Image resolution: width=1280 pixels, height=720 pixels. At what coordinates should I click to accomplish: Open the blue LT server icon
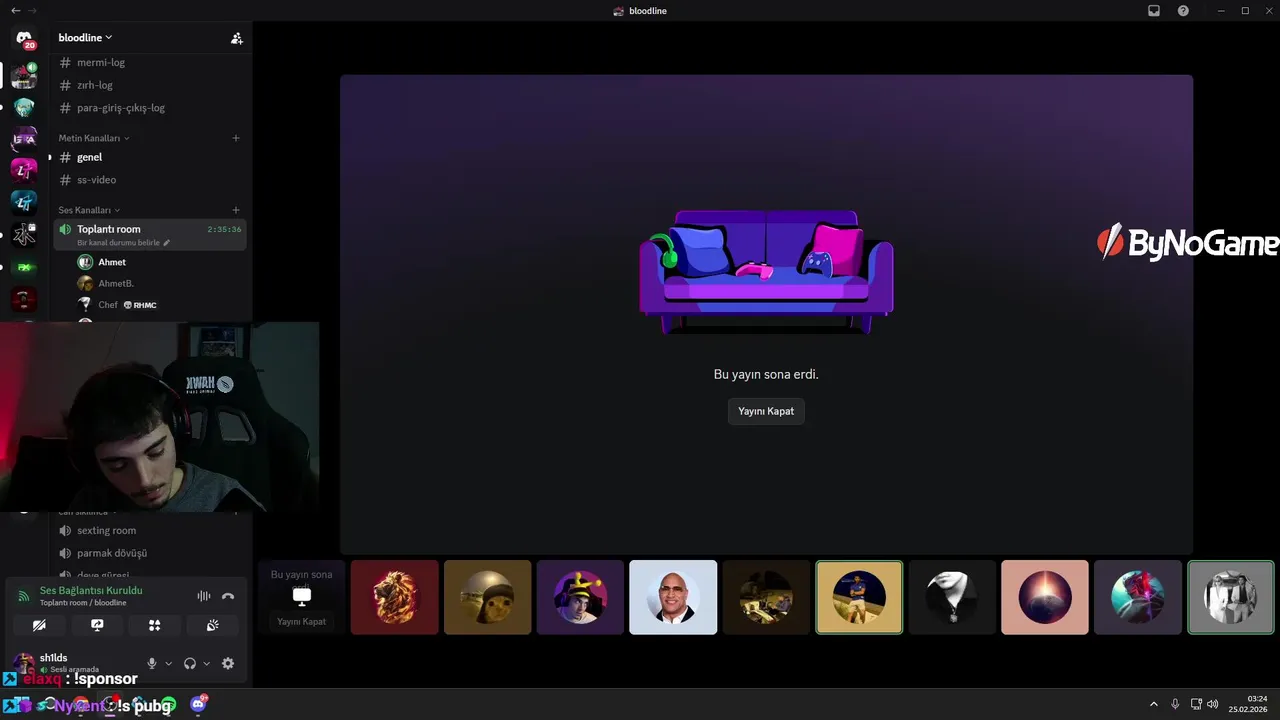coord(24,202)
